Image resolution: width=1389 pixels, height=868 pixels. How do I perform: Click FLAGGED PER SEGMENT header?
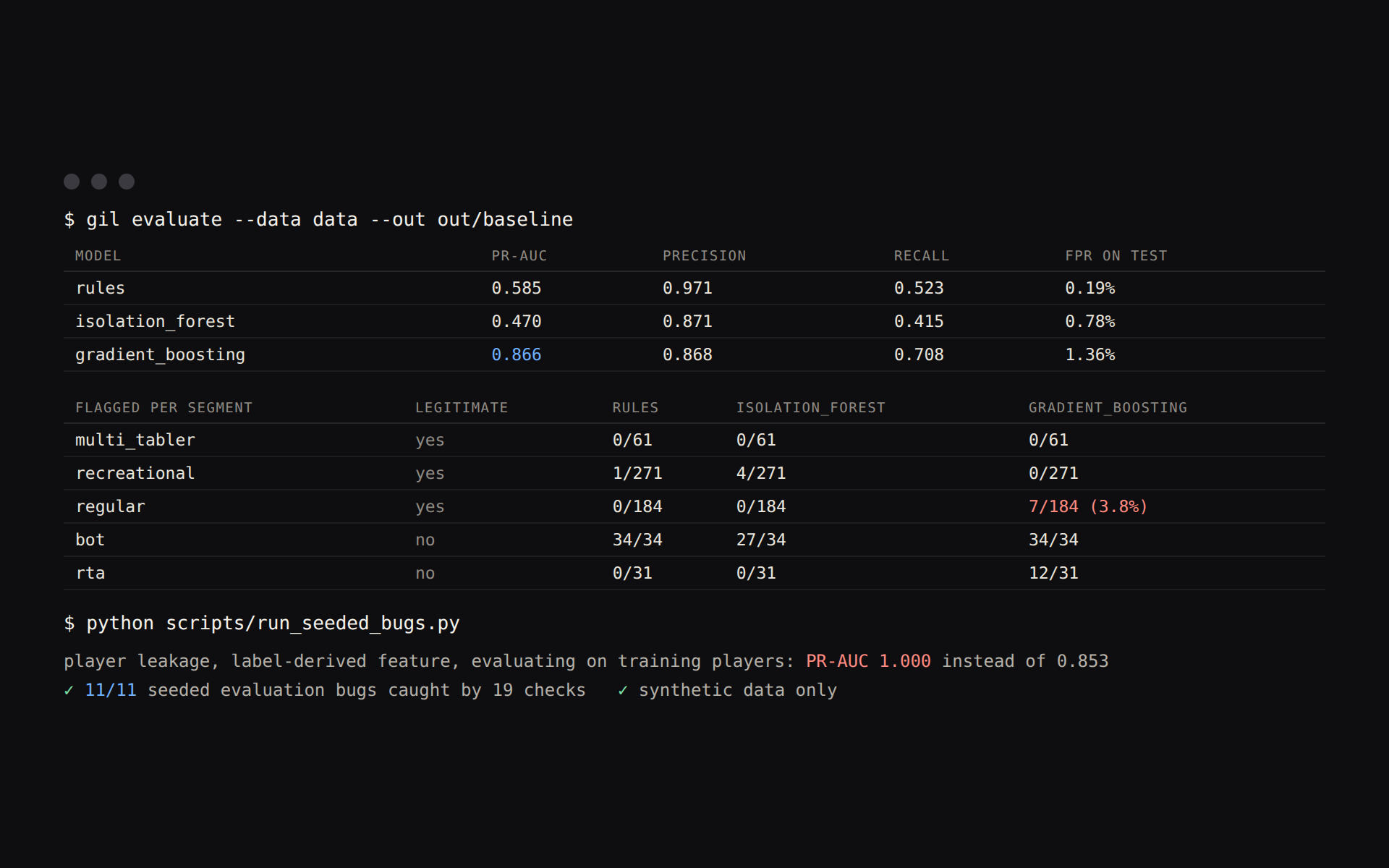click(x=164, y=408)
